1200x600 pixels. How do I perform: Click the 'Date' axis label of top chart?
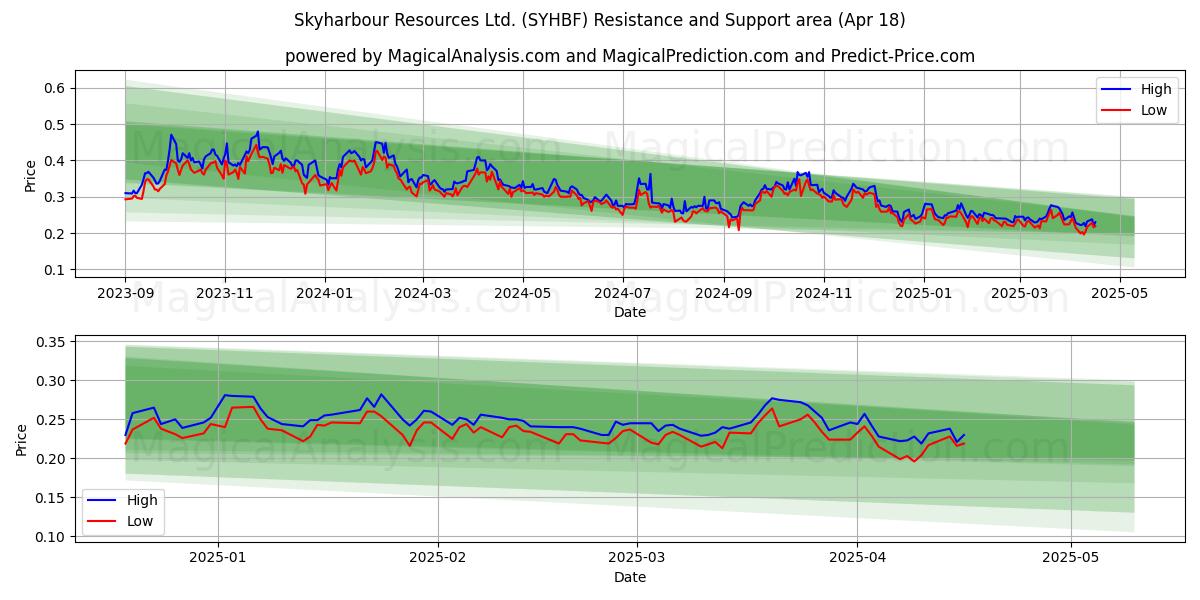click(630, 312)
